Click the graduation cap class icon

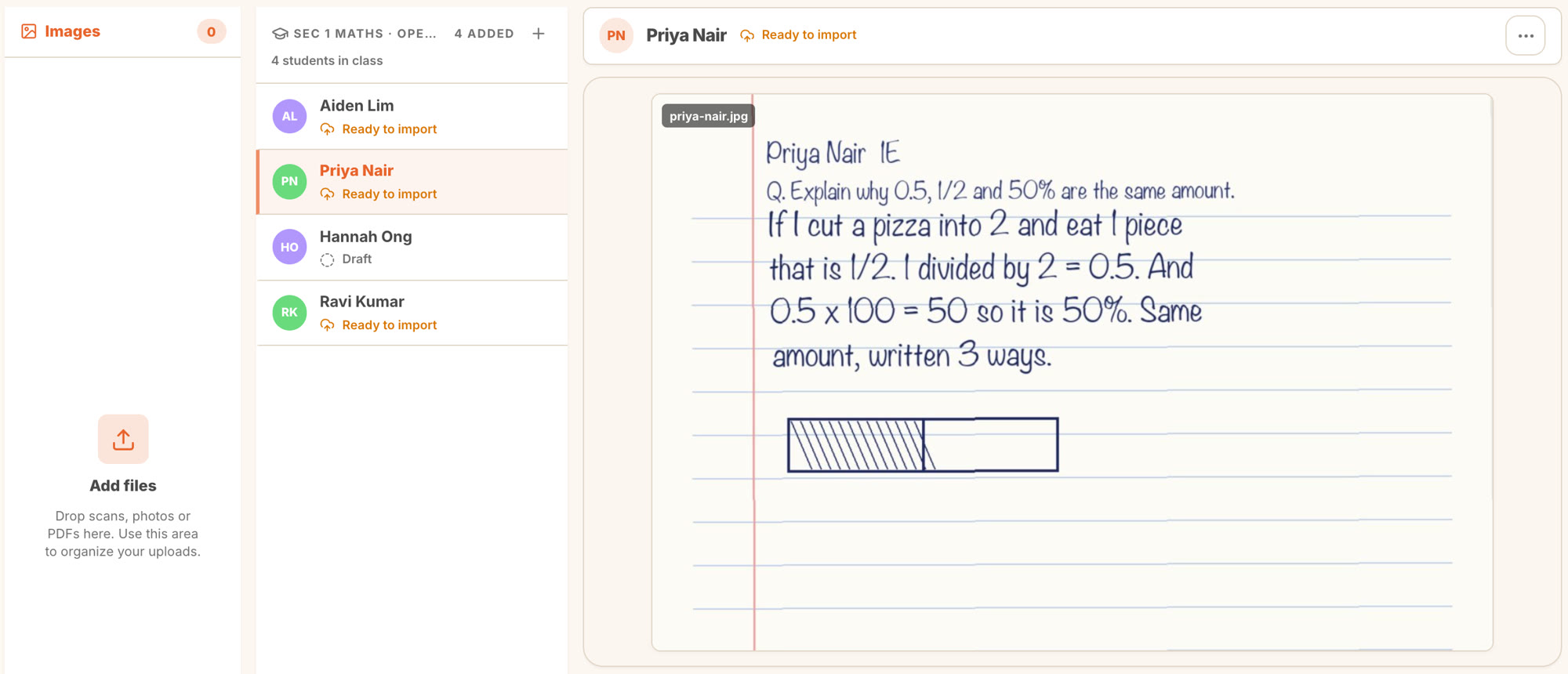click(280, 34)
